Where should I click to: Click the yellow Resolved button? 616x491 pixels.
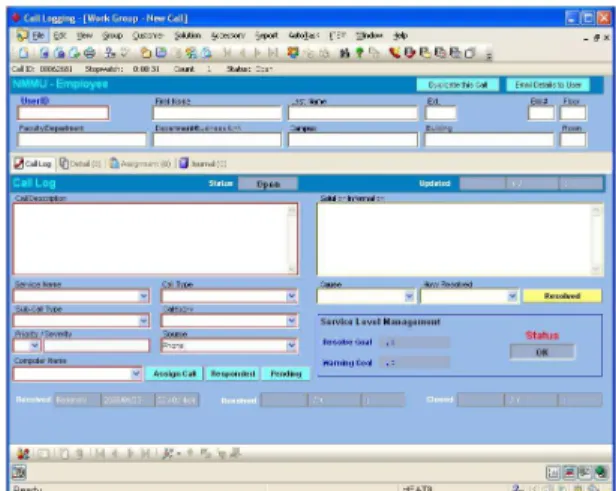(562, 296)
